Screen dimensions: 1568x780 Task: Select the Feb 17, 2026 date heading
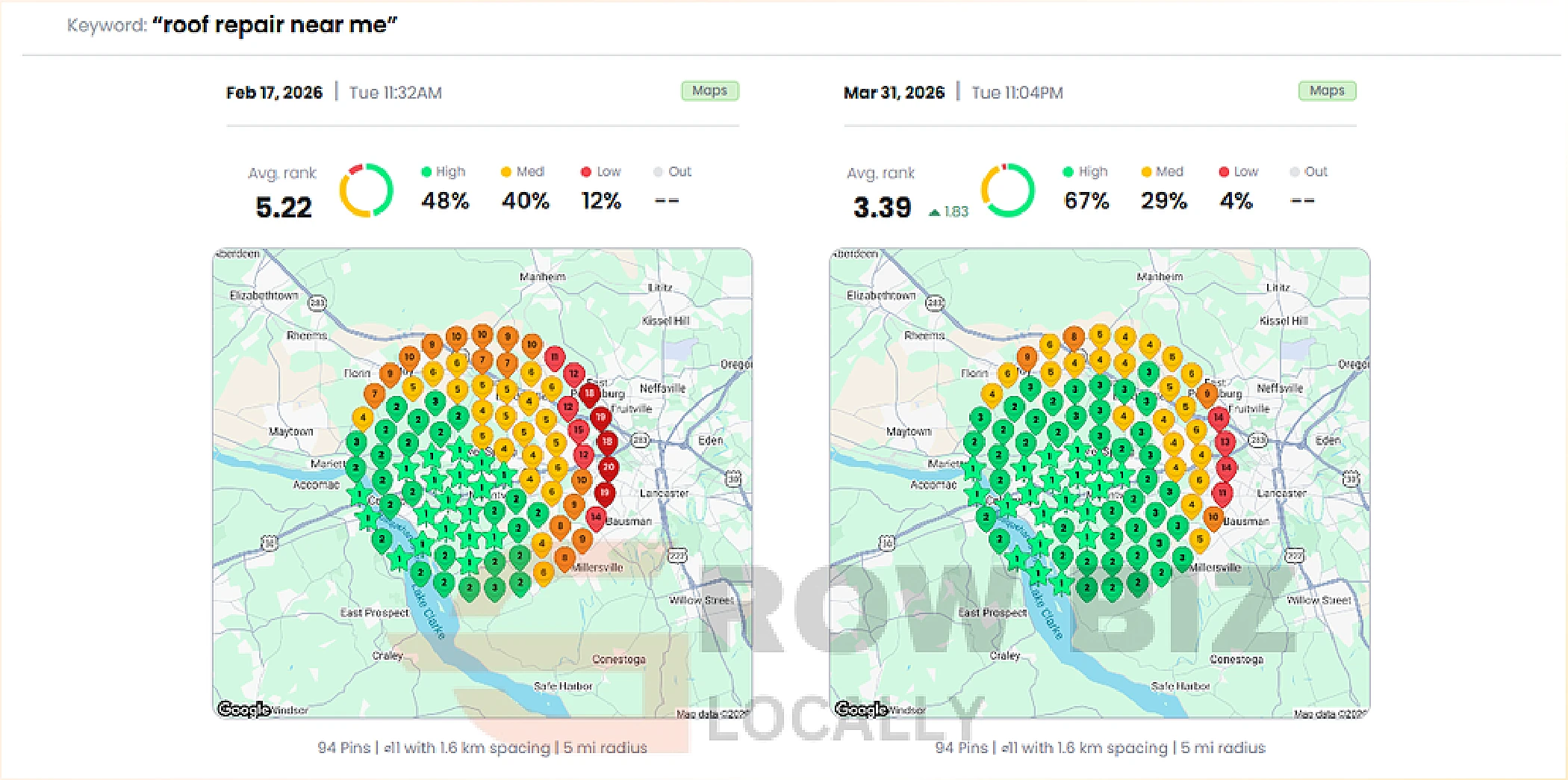[x=274, y=93]
